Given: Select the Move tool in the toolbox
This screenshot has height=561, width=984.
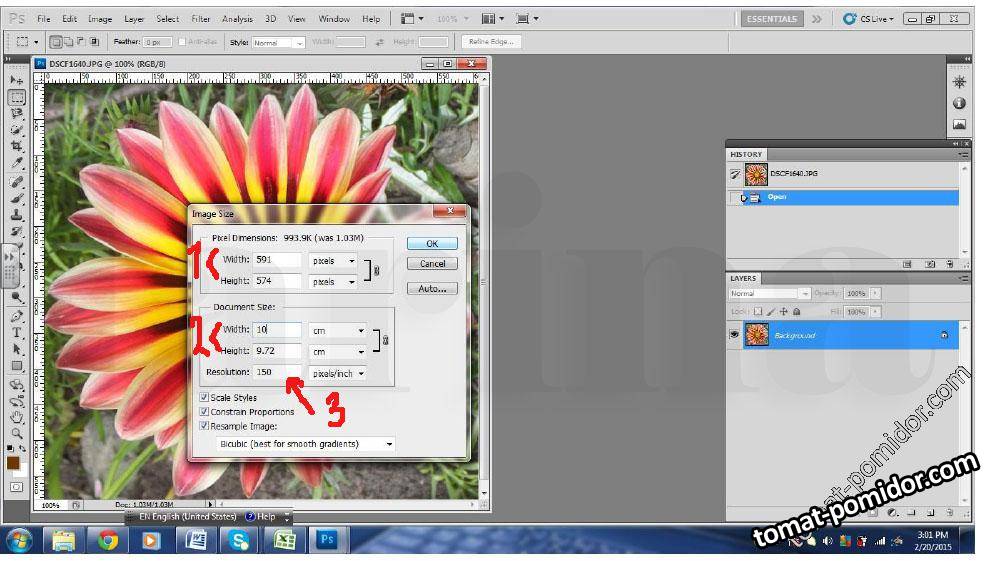Looking at the screenshot, I should coord(17,79).
